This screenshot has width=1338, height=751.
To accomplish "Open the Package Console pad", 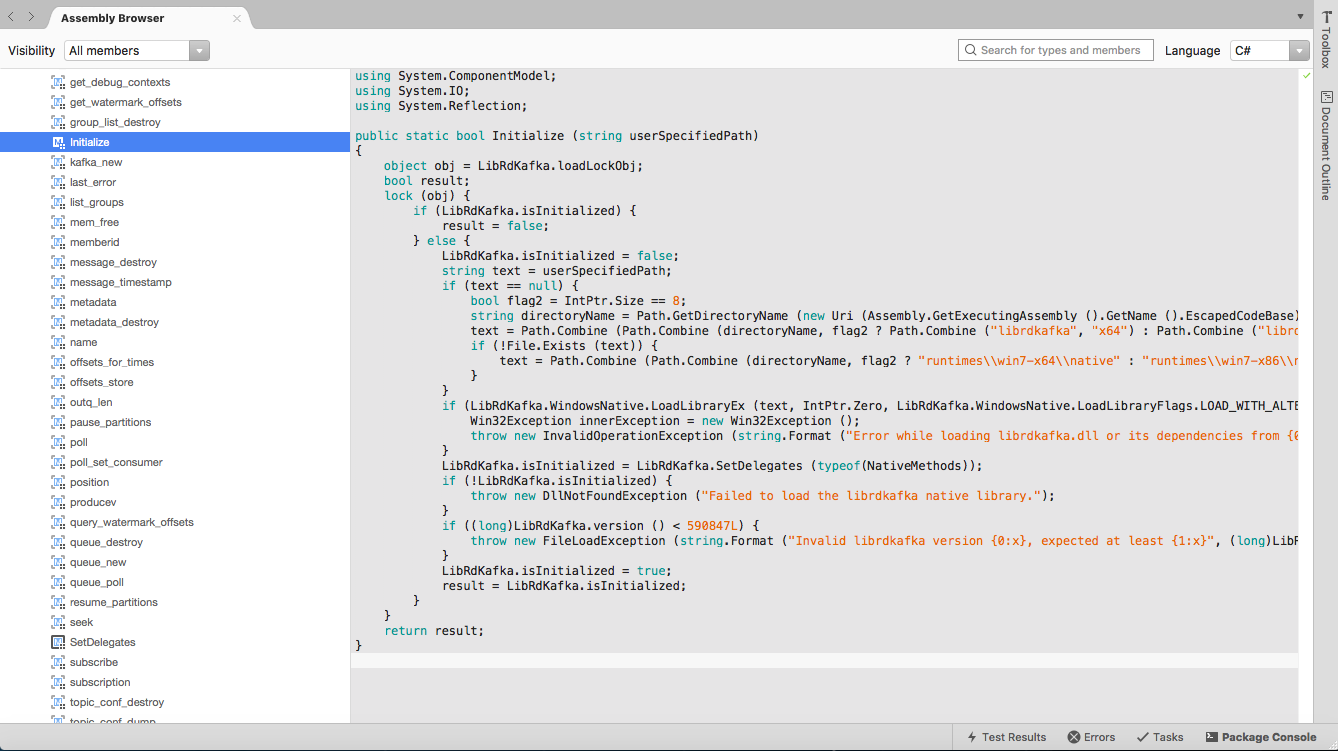I will (1261, 737).
